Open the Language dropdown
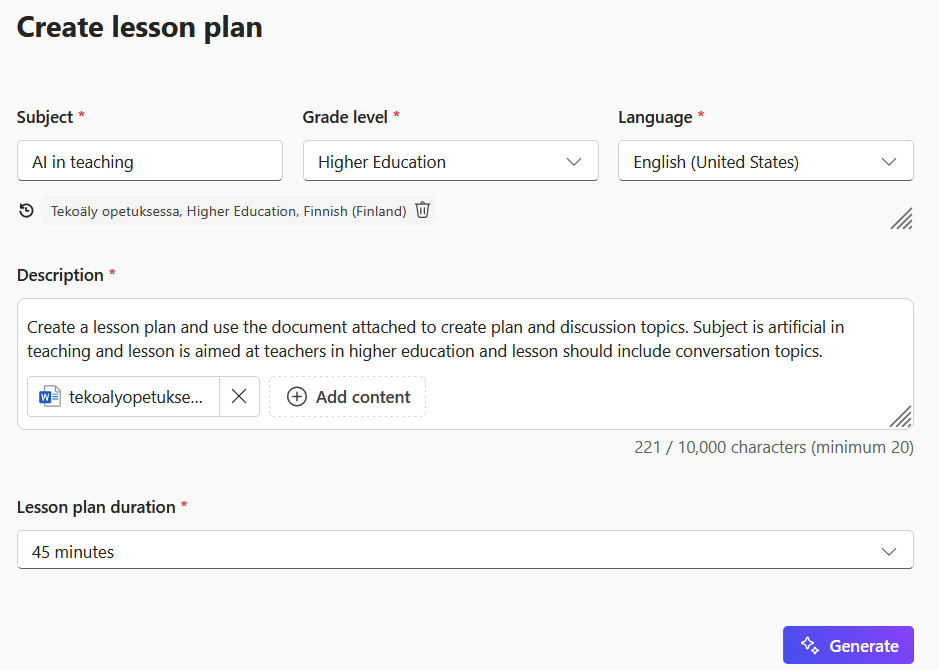The height and width of the screenshot is (670, 939). tap(765, 161)
